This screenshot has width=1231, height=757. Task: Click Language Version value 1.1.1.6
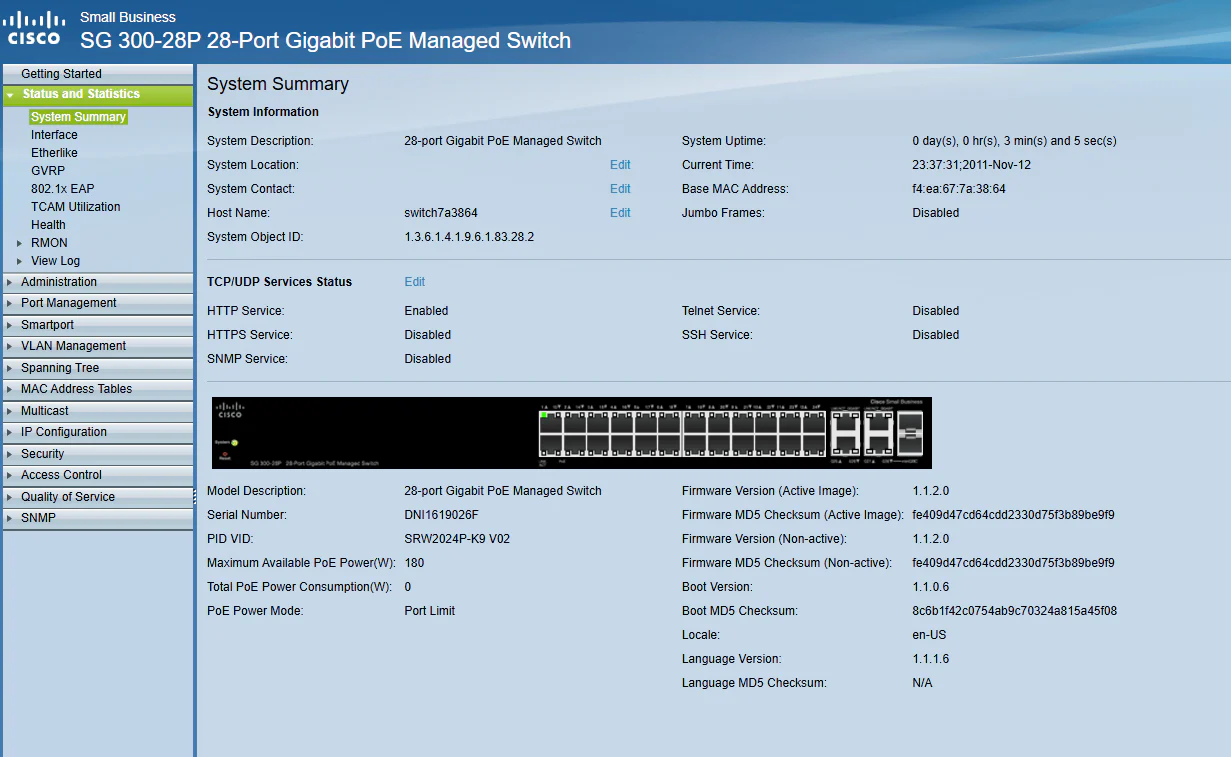(930, 659)
